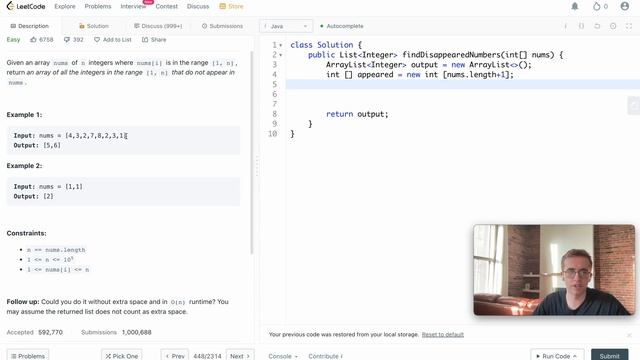Go to Prev problem

point(175,356)
